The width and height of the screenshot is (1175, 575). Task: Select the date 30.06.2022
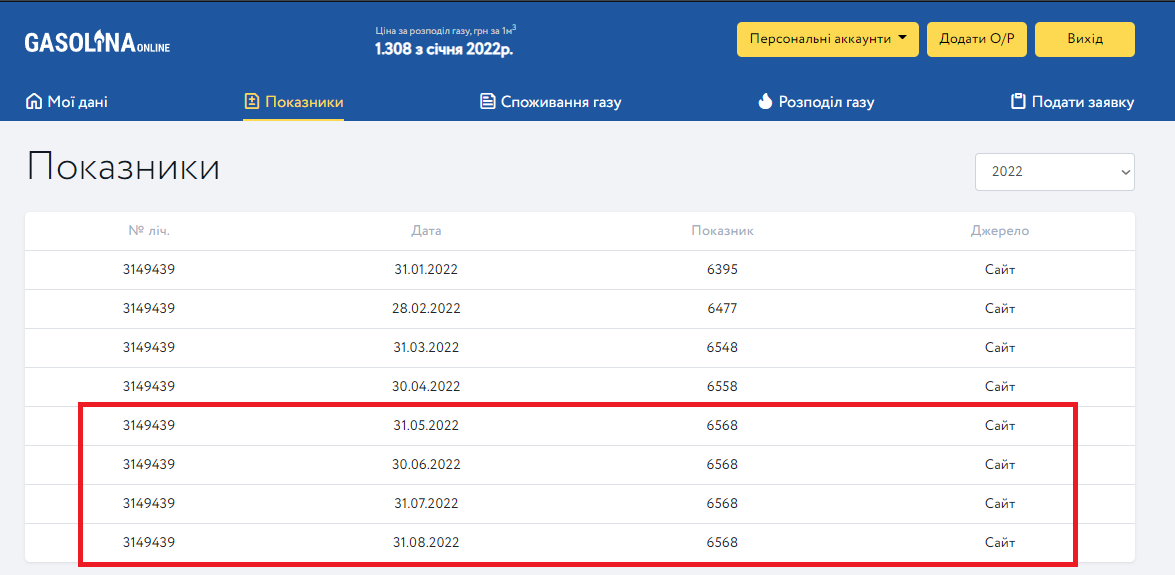426,465
